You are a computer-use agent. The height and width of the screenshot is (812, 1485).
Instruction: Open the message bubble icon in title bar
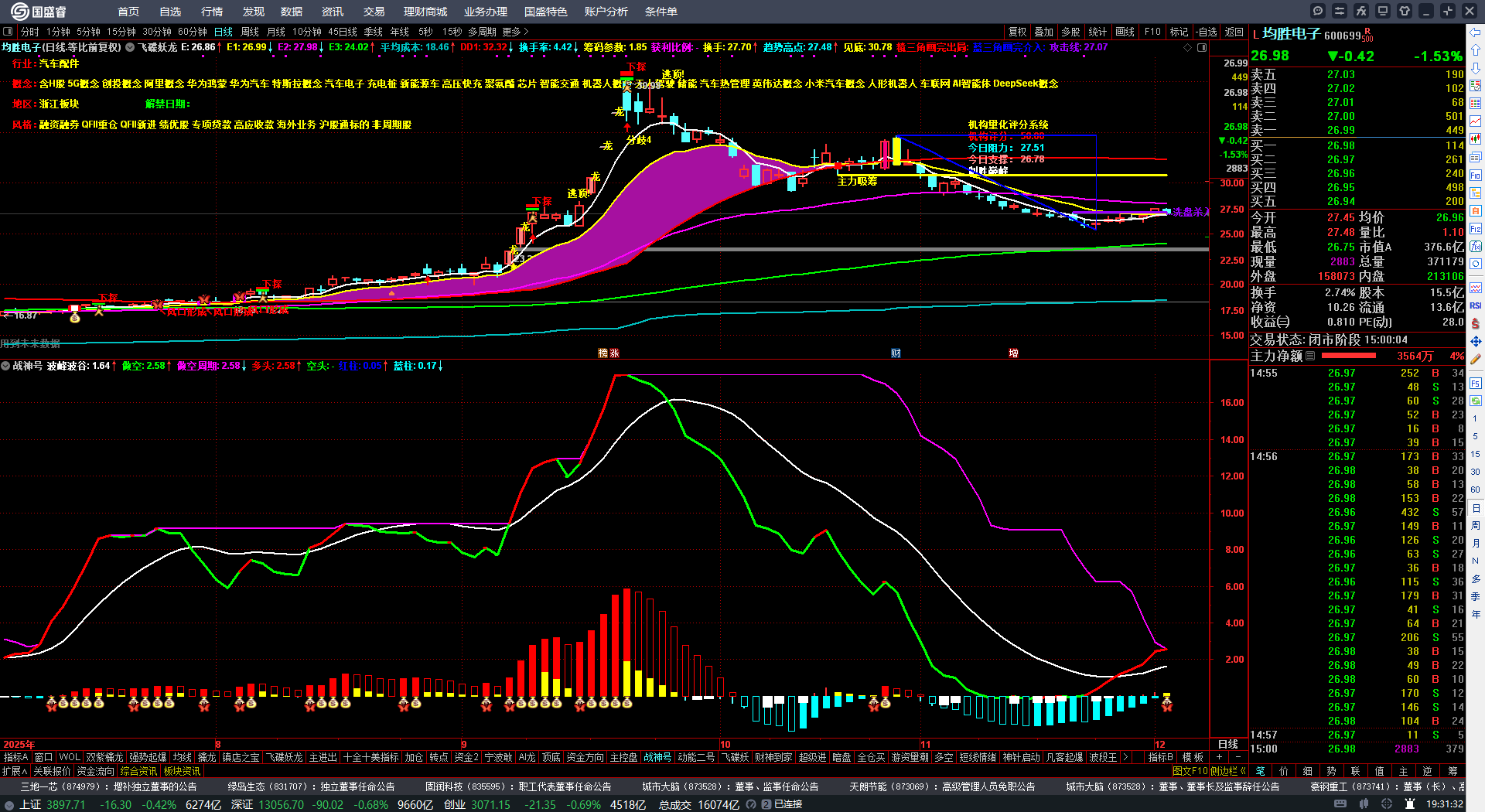[x=1318, y=11]
